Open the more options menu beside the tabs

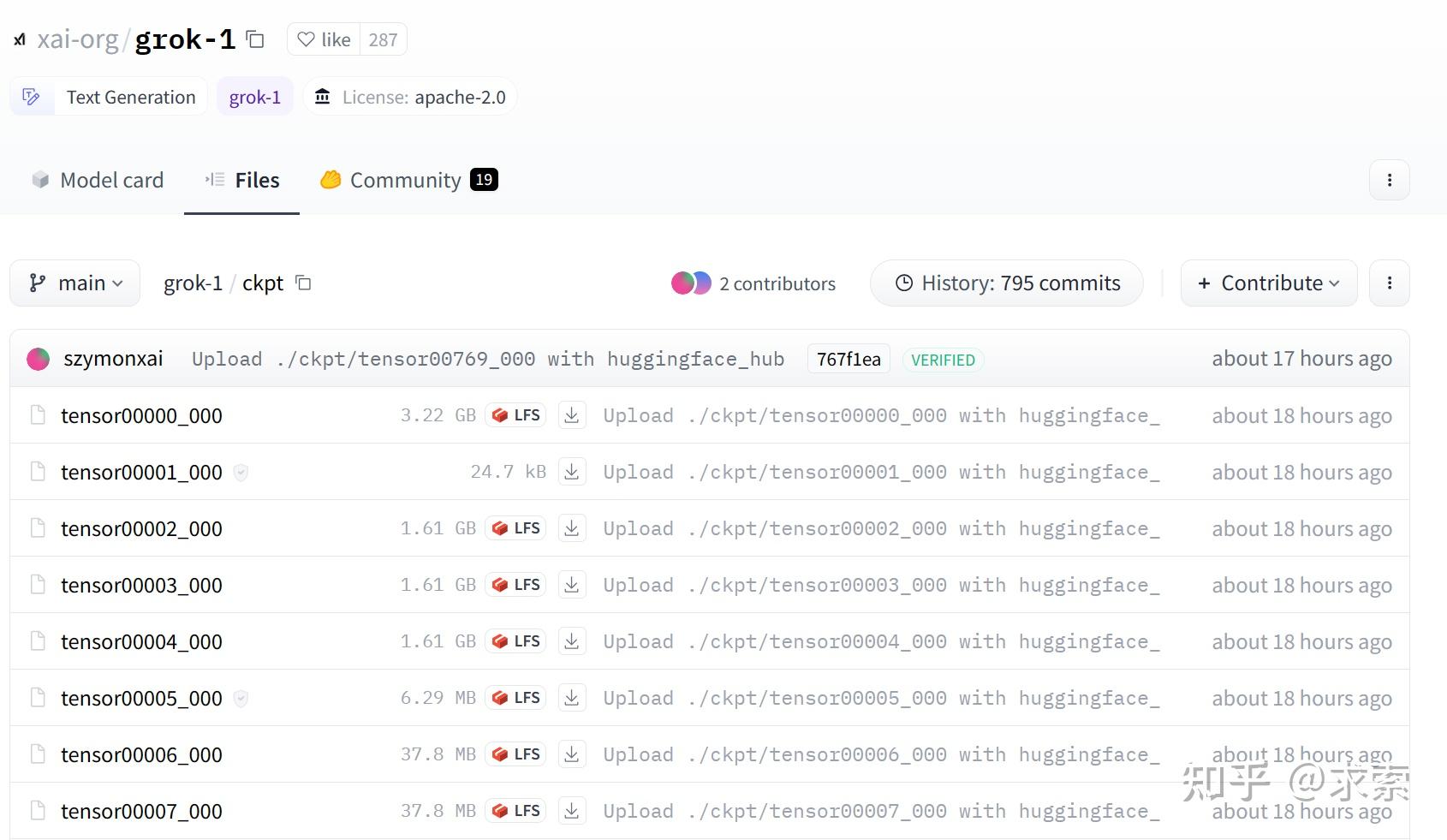point(1389,180)
